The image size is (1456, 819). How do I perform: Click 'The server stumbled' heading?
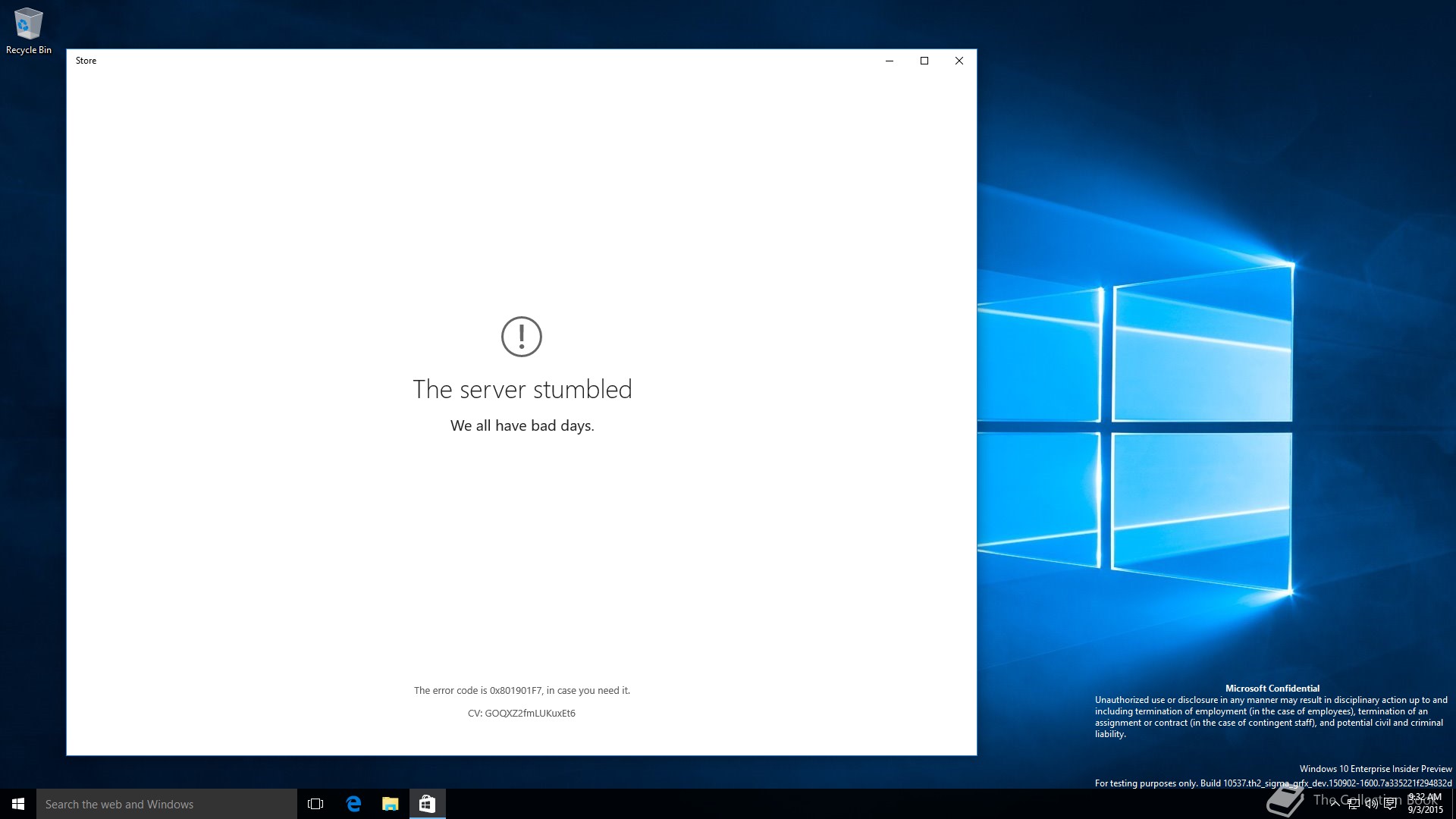522,389
